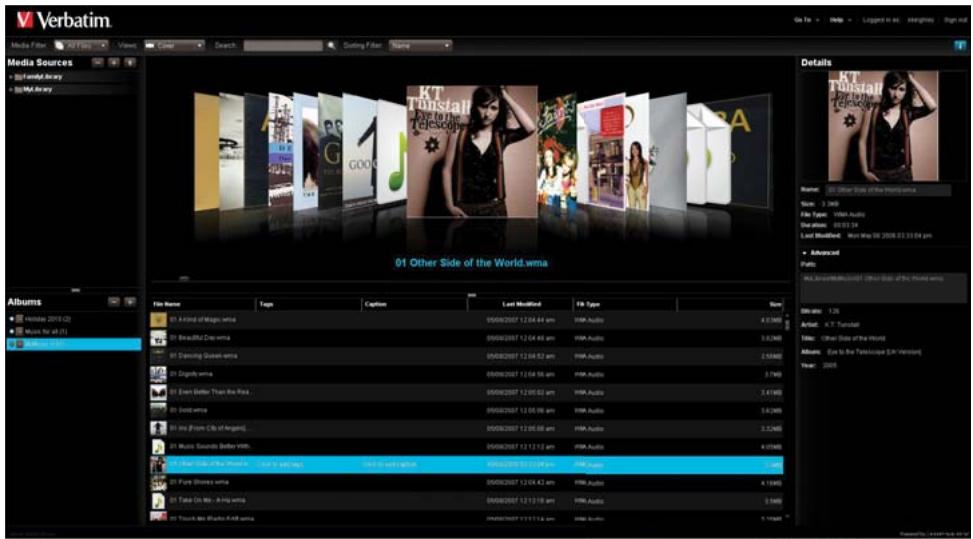This screenshot has width=973, height=539.
Task: Expand the MyLibrary tree node arrow
Action: point(11,89)
